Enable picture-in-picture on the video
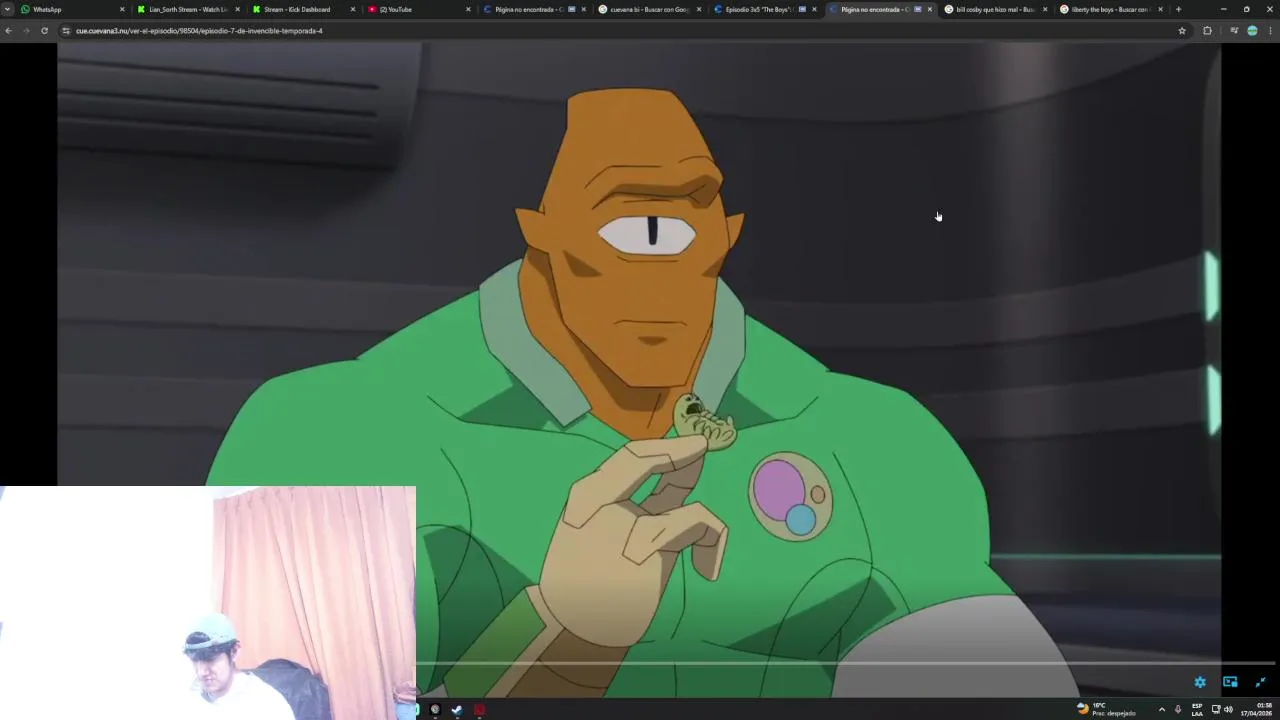Image resolution: width=1280 pixels, height=720 pixels. tap(1230, 682)
